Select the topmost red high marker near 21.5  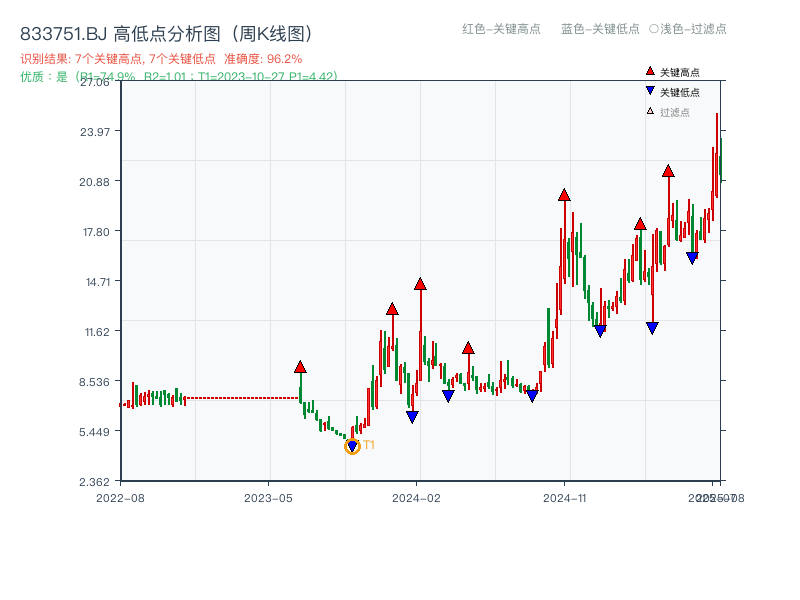(x=668, y=171)
